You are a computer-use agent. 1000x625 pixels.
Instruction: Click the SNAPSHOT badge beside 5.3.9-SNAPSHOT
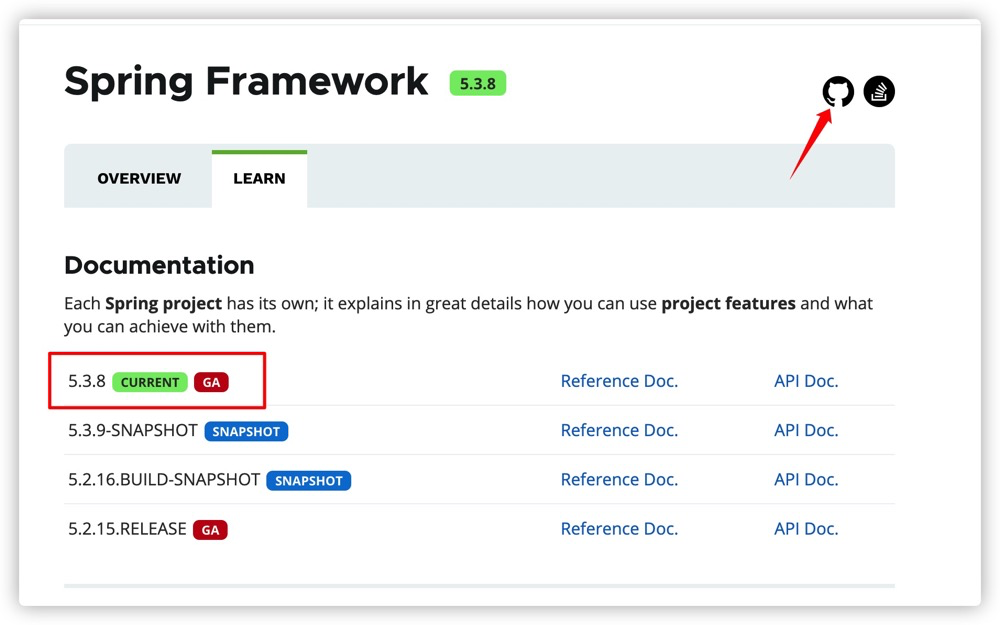(x=246, y=432)
